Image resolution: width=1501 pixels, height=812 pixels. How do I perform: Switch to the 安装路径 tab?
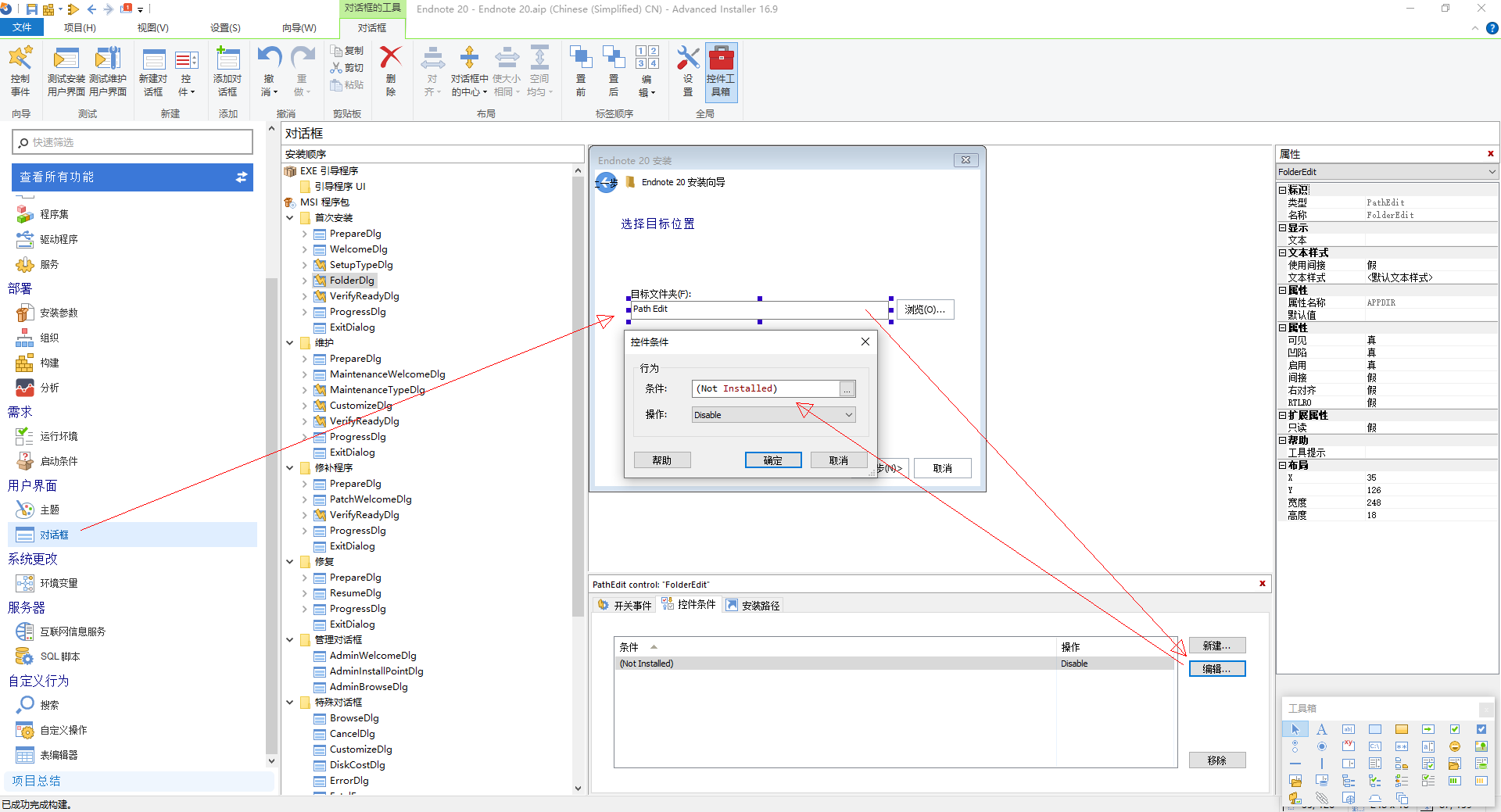pos(753,605)
